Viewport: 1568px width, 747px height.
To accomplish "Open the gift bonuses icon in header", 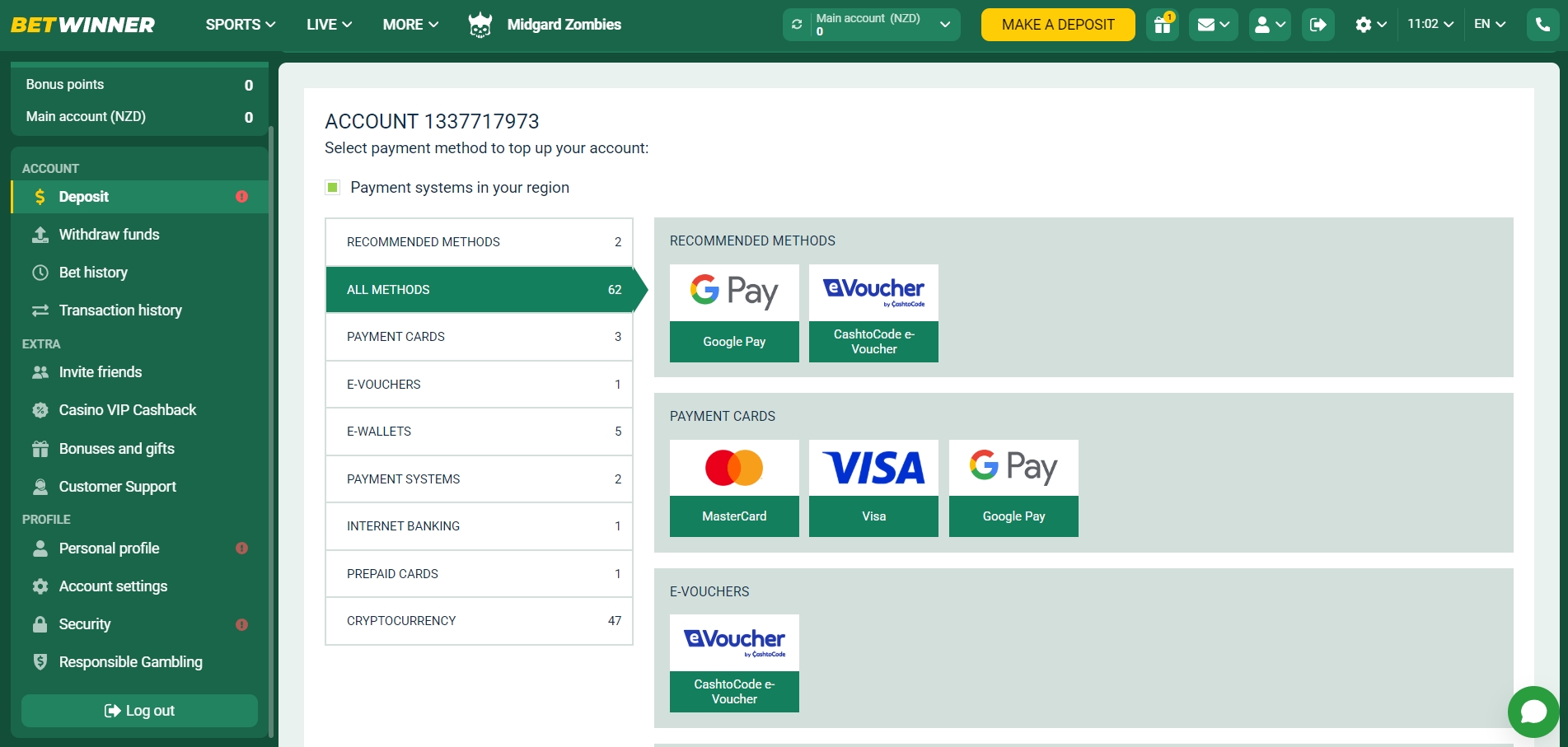I will click(1163, 25).
